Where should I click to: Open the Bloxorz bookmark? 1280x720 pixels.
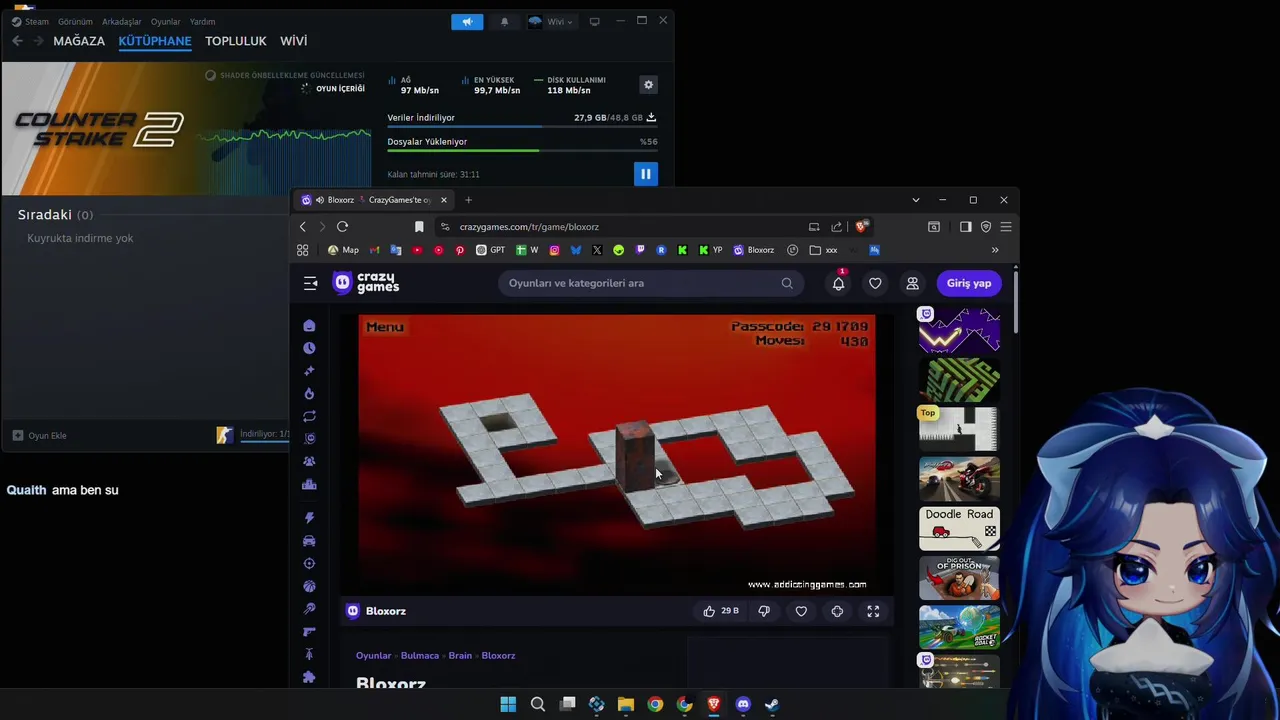(753, 250)
